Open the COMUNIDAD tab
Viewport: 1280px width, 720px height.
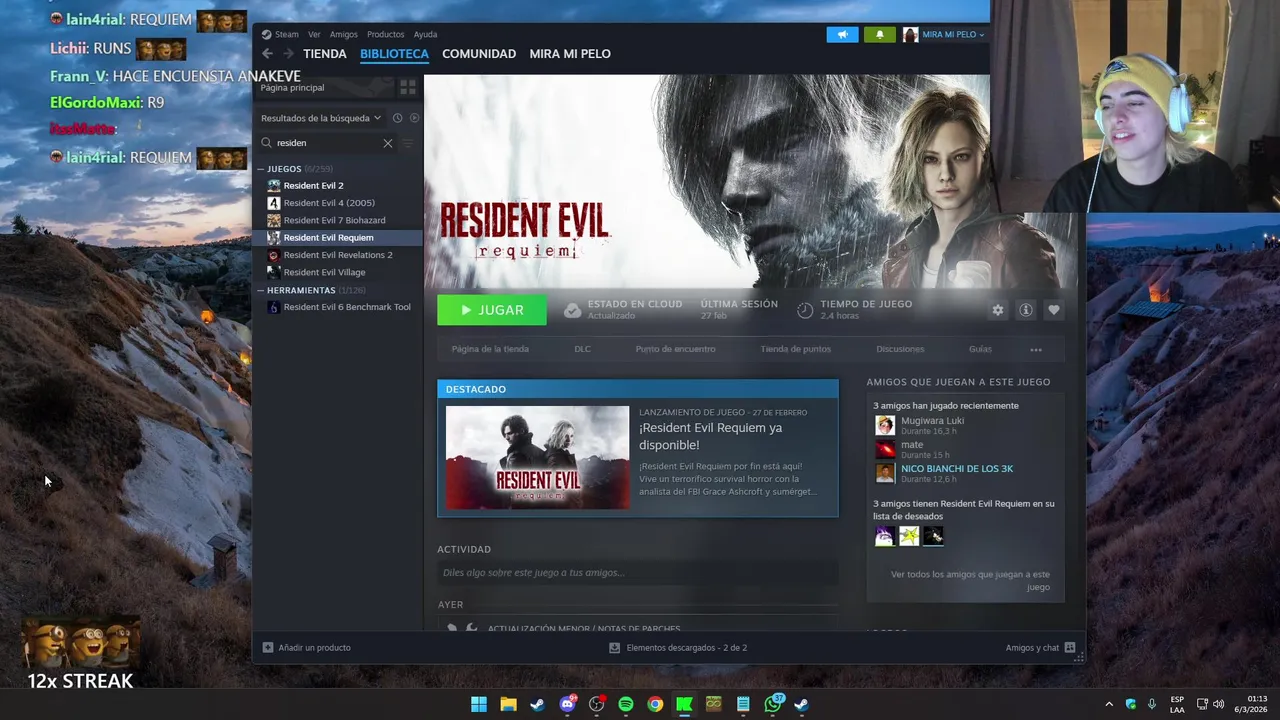click(479, 54)
